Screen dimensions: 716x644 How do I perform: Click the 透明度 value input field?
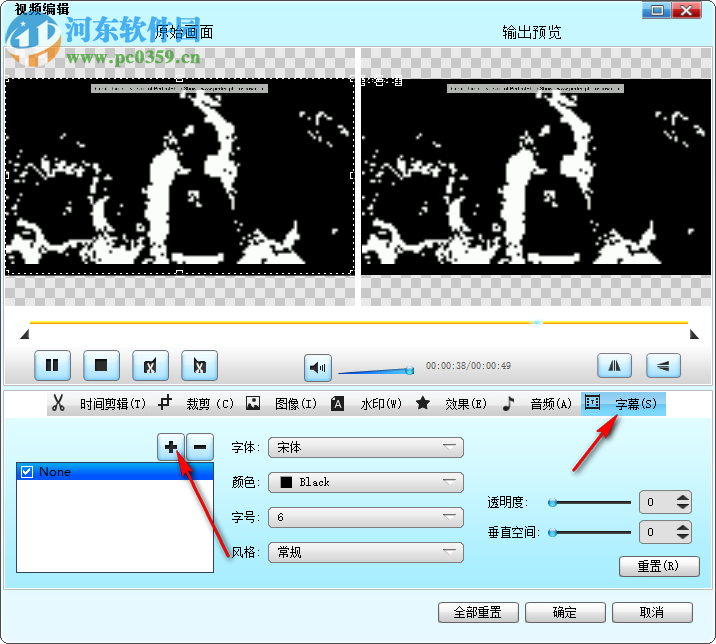click(657, 502)
